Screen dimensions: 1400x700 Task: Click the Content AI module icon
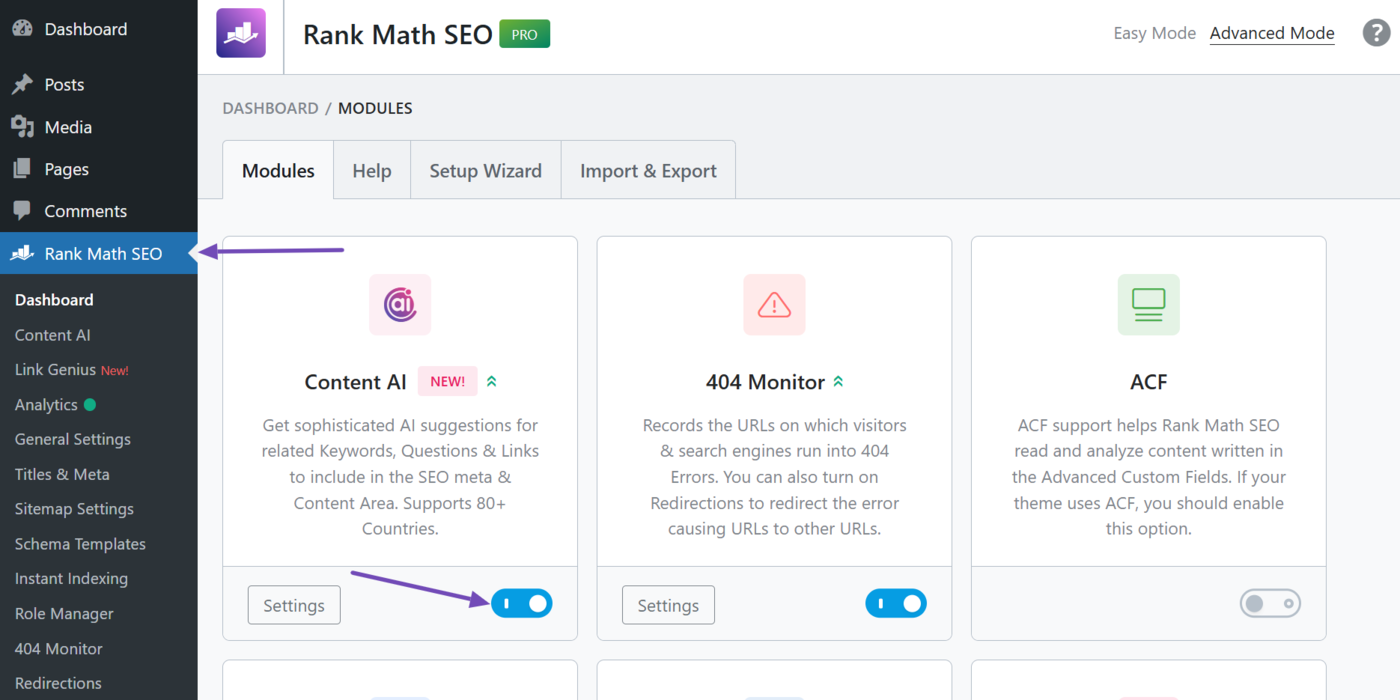[x=400, y=304]
